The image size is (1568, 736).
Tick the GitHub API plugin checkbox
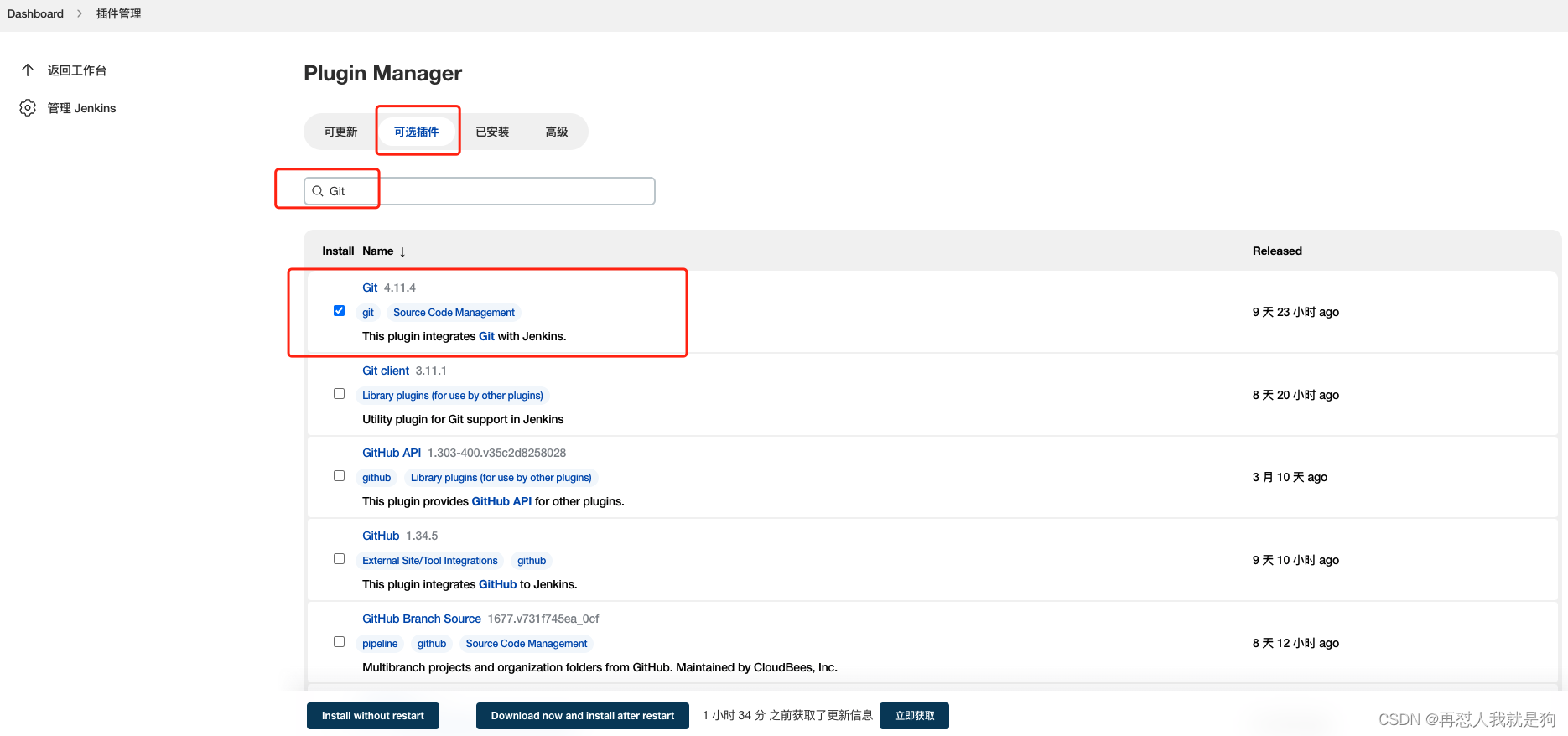click(x=339, y=475)
